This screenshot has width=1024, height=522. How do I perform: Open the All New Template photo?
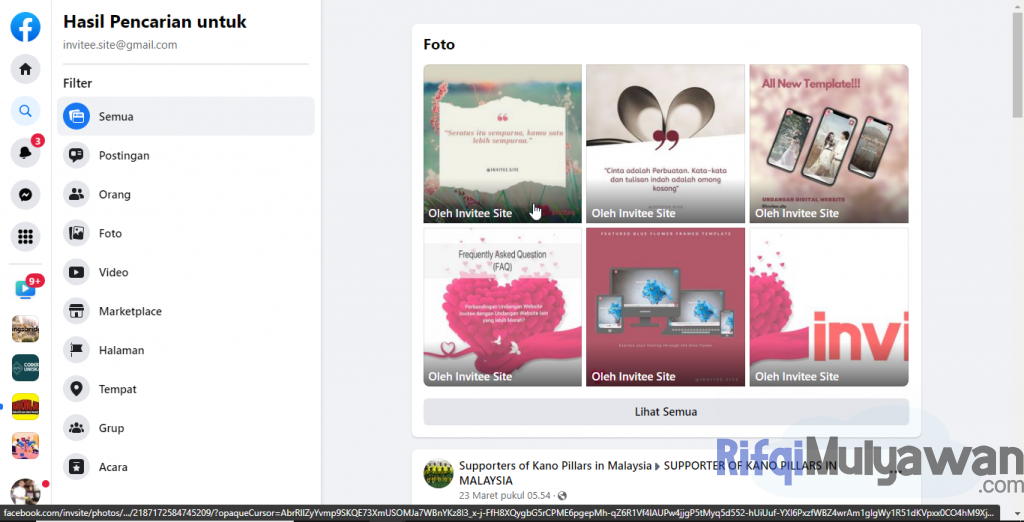[x=829, y=143]
